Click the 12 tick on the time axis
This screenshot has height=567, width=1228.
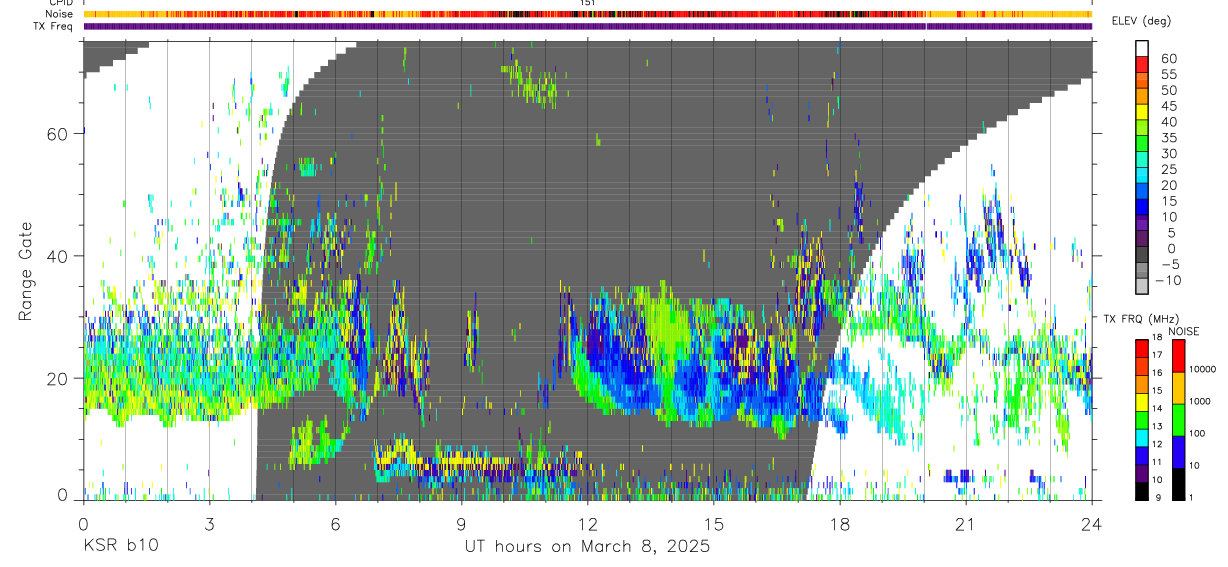pos(587,523)
